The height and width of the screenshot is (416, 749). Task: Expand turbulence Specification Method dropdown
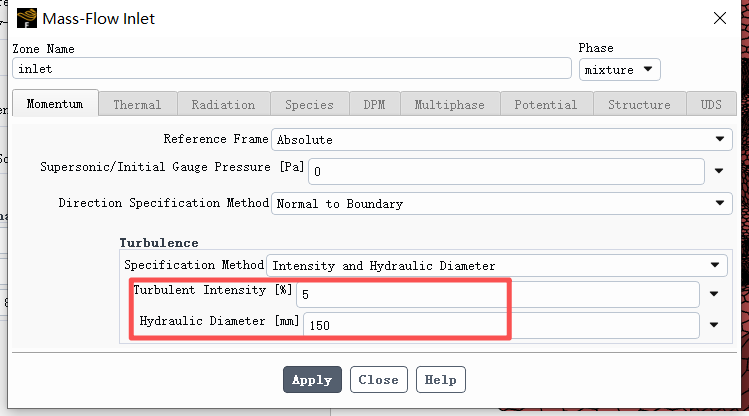click(x=497, y=266)
